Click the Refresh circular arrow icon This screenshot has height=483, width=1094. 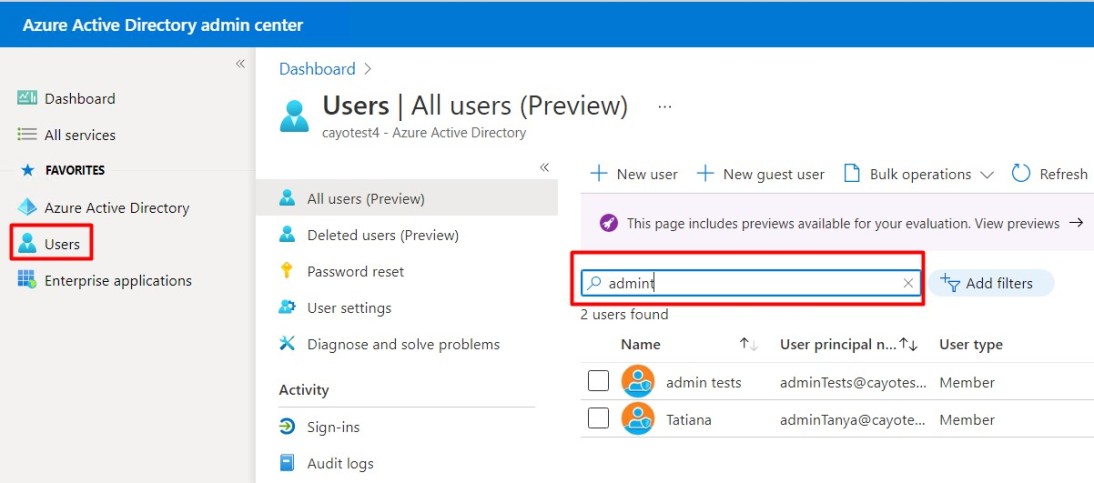[1021, 174]
